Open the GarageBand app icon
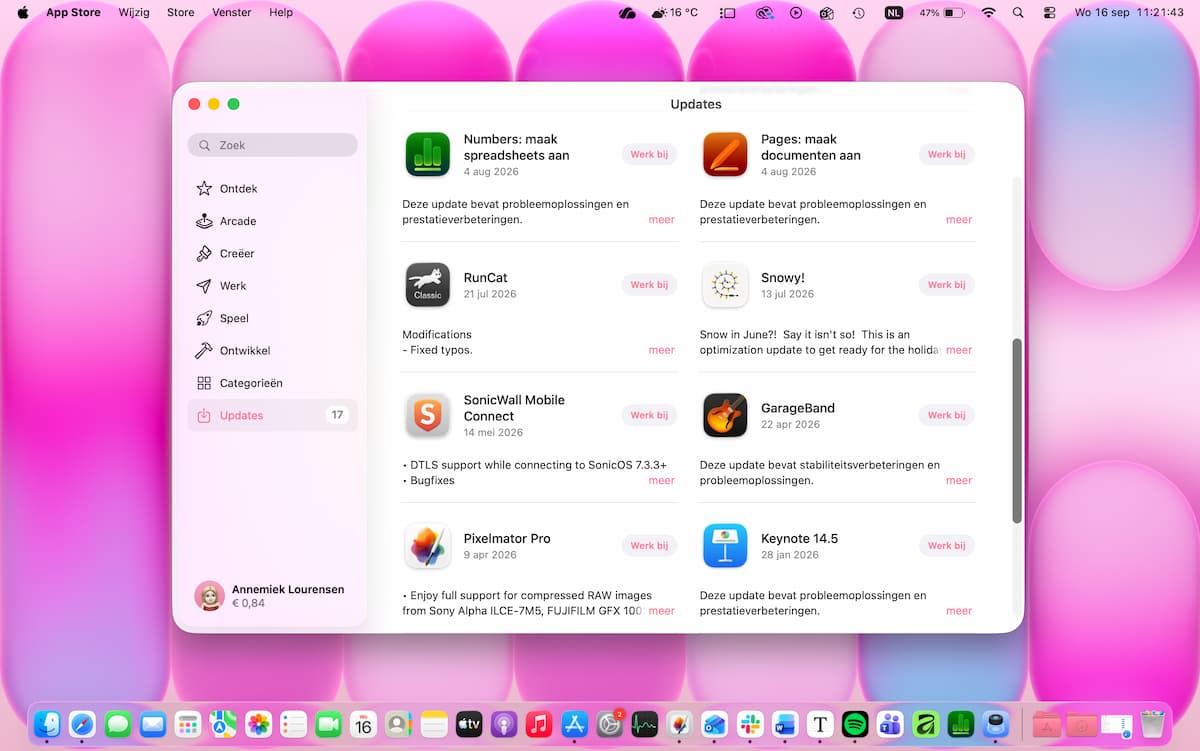The image size is (1200, 751). 725,415
